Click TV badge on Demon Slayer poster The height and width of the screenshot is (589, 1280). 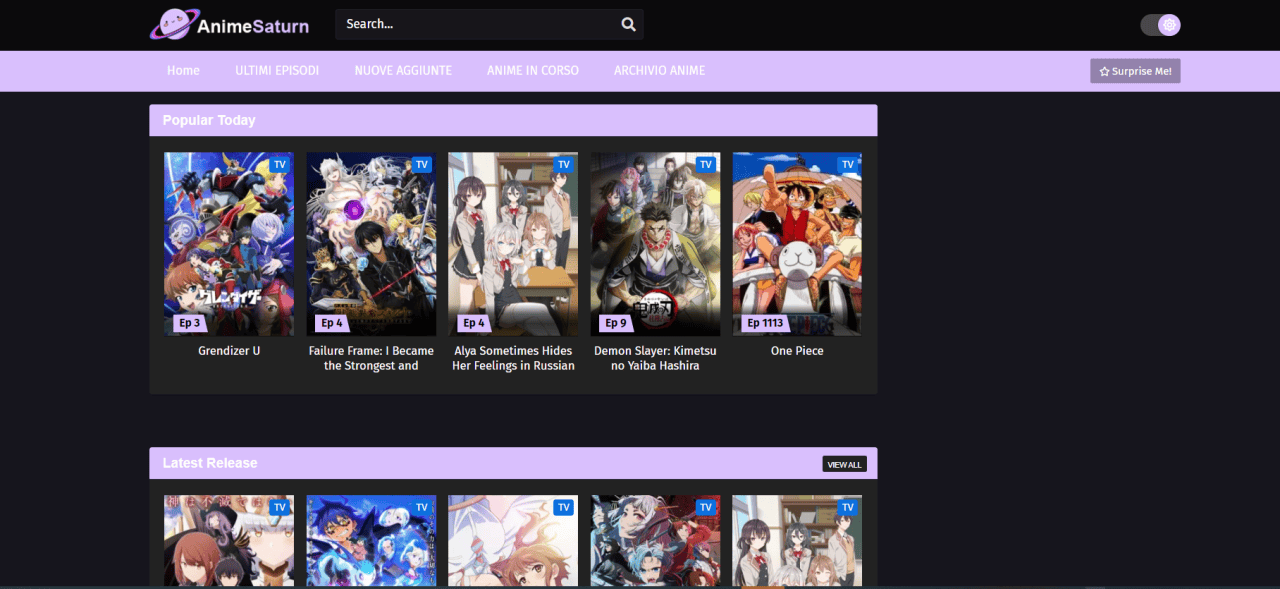click(706, 165)
